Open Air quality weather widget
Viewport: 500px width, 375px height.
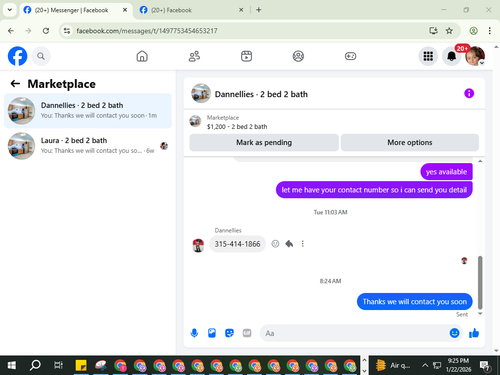(393, 365)
